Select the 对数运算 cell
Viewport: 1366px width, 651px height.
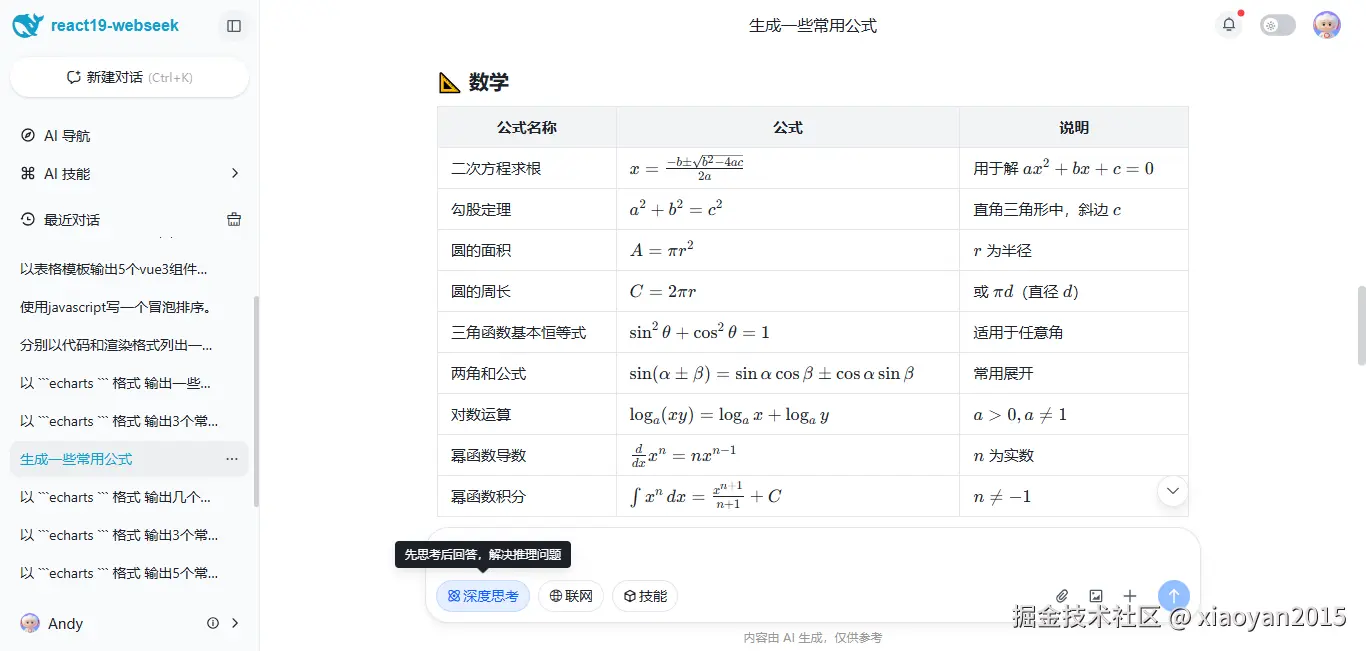point(527,414)
